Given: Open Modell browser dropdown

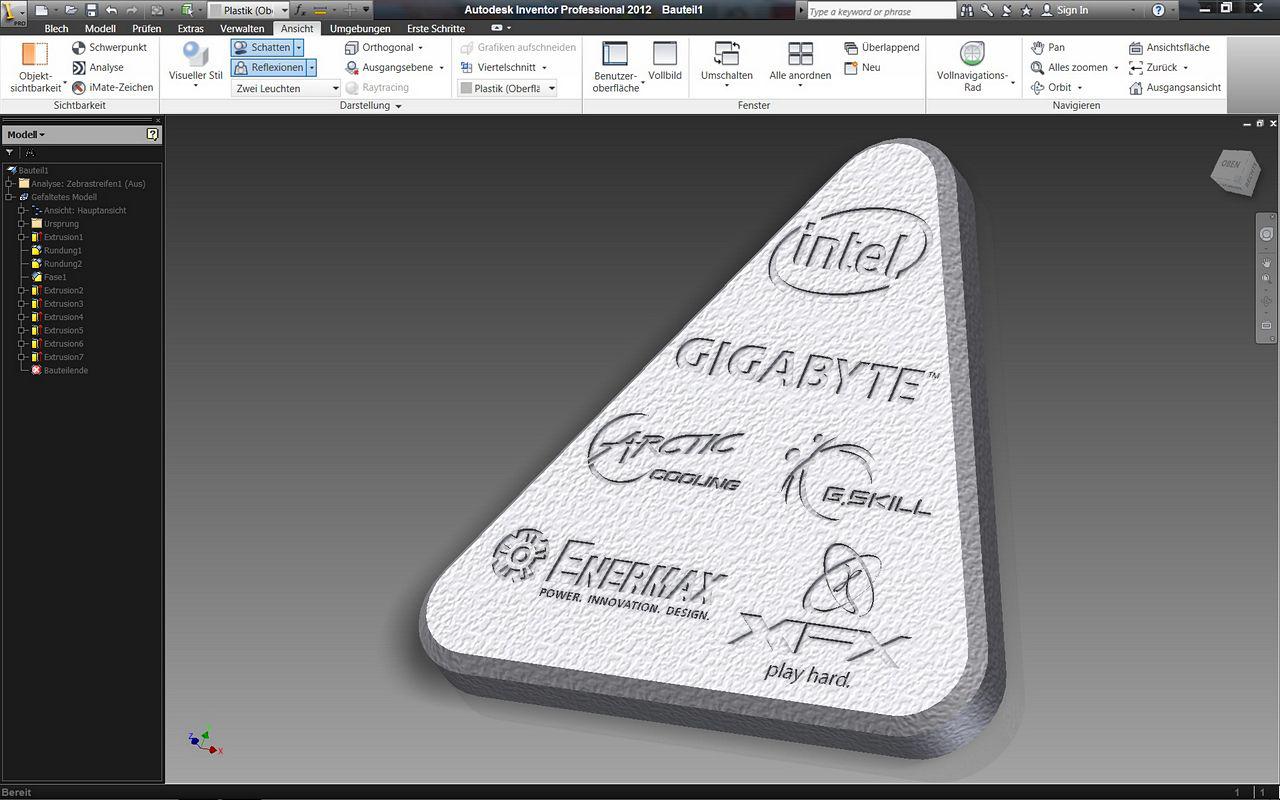Looking at the screenshot, I should click(x=26, y=134).
